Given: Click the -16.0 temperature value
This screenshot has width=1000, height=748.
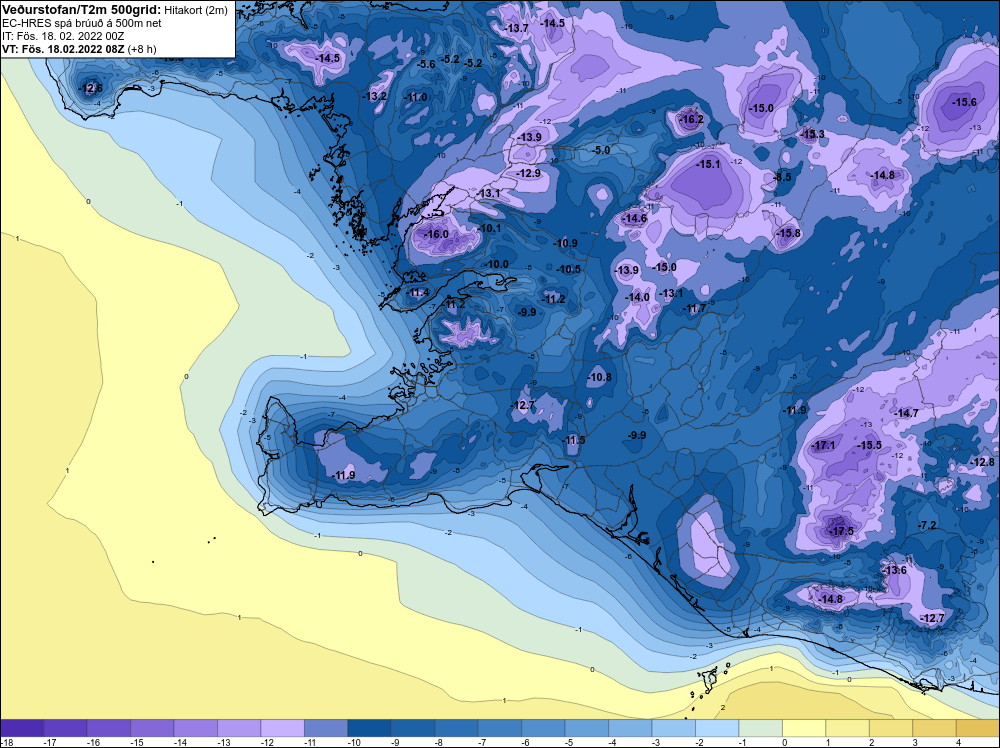Looking at the screenshot, I should pyautogui.click(x=436, y=235).
